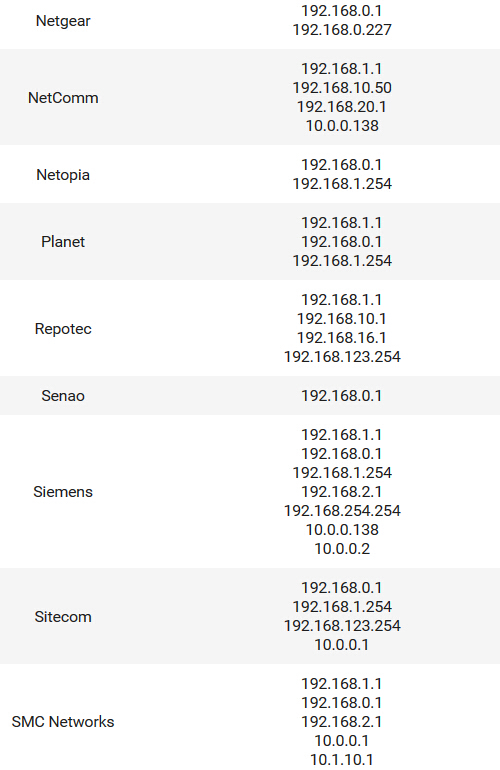Click the Repotec brand label
Image resolution: width=500 pixels, height=770 pixels.
(63, 329)
